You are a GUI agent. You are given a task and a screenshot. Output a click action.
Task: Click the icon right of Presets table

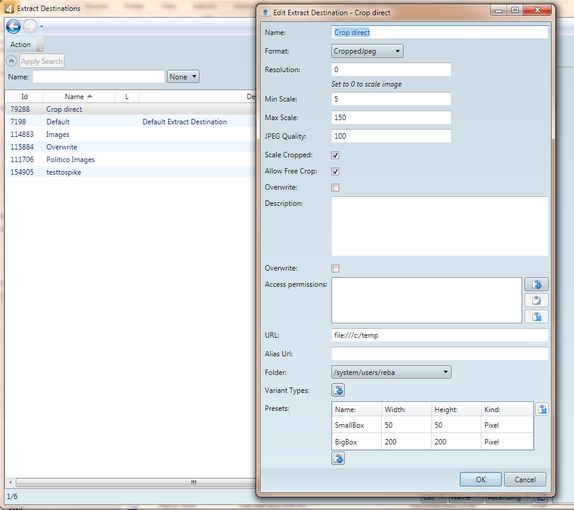tap(542, 409)
